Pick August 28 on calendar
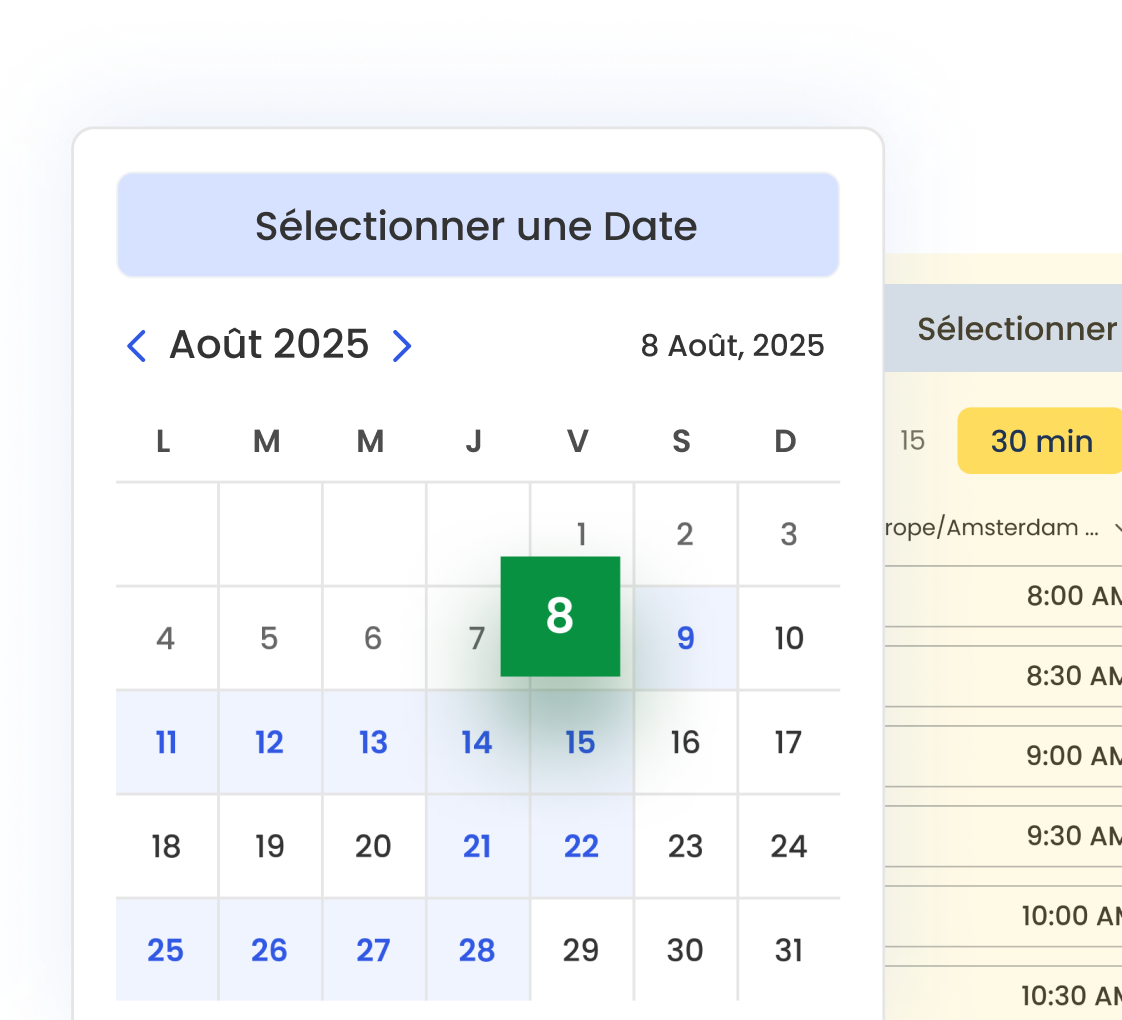Screen dimensions: 1122x1020 pyautogui.click(x=477, y=950)
